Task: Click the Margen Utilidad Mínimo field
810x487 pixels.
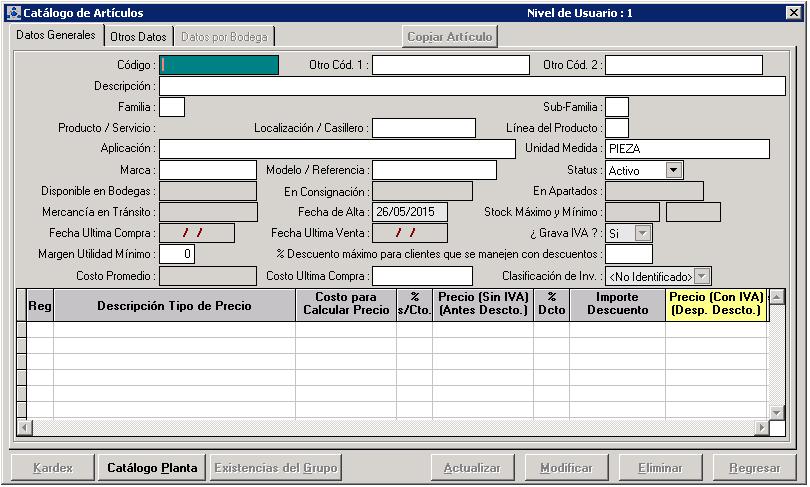Action: pos(177,254)
